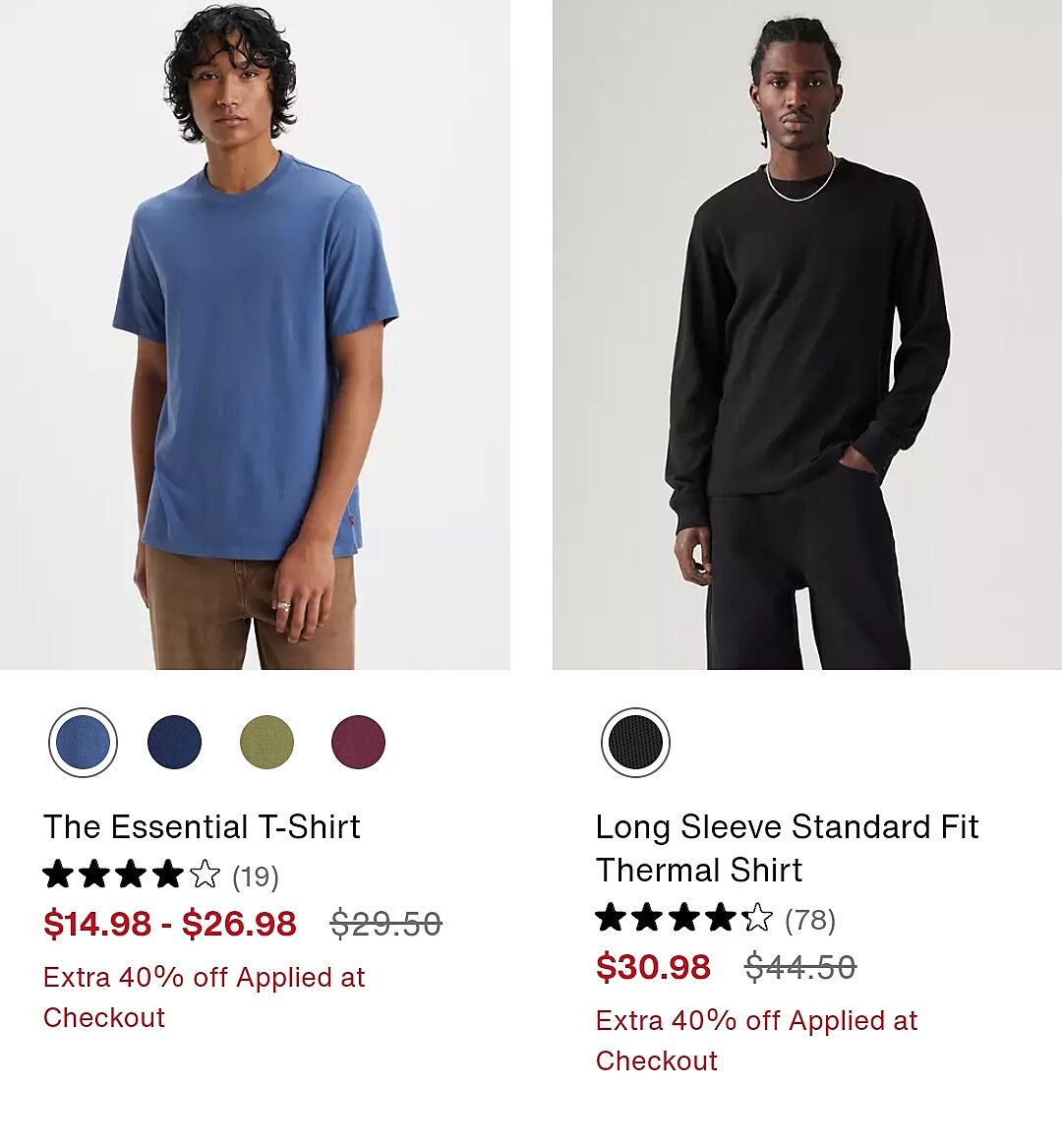
Task: Click the crossed-out $44.50 original price
Action: click(x=800, y=967)
